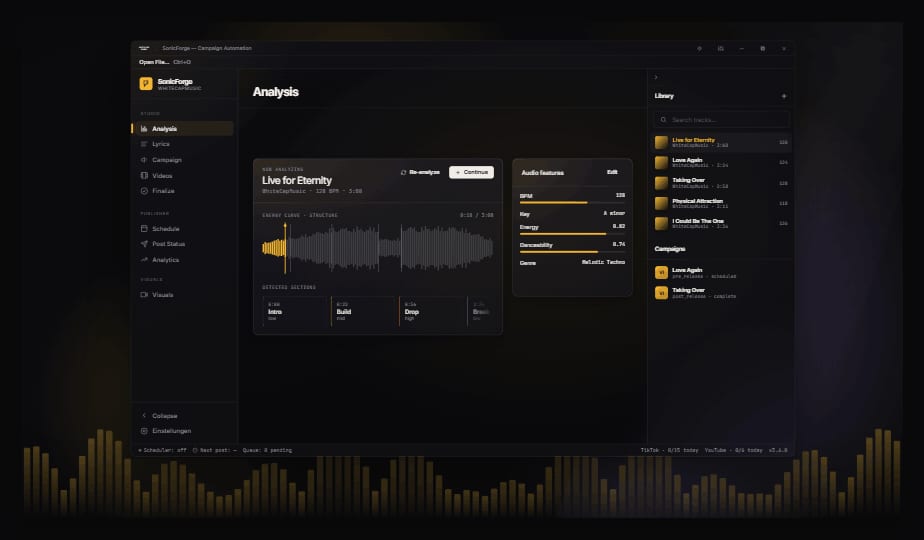
Task: Click the Melodic Techno genre value
Action: point(603,262)
